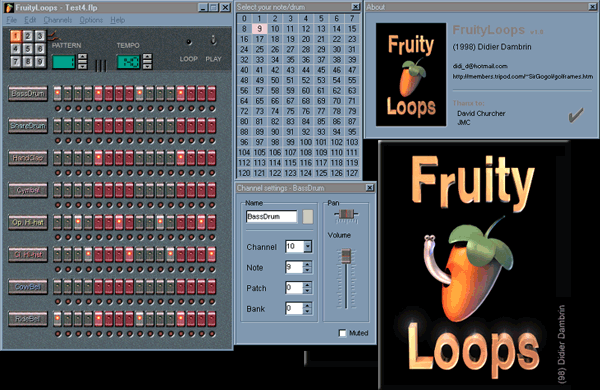Click the CowBell channel button
600x390 pixels.
pyautogui.click(x=28, y=287)
